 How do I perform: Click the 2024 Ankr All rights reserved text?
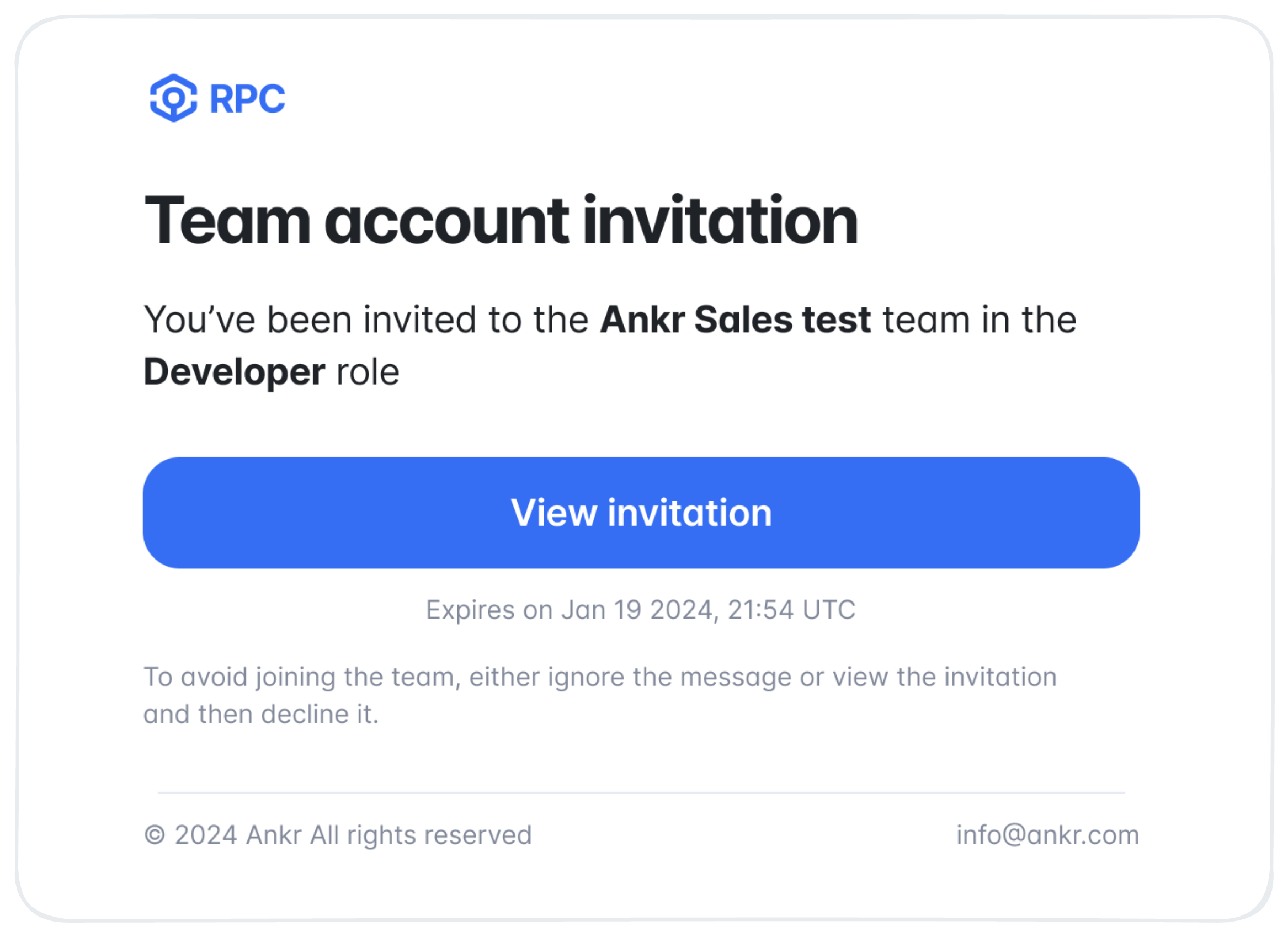coord(354,835)
